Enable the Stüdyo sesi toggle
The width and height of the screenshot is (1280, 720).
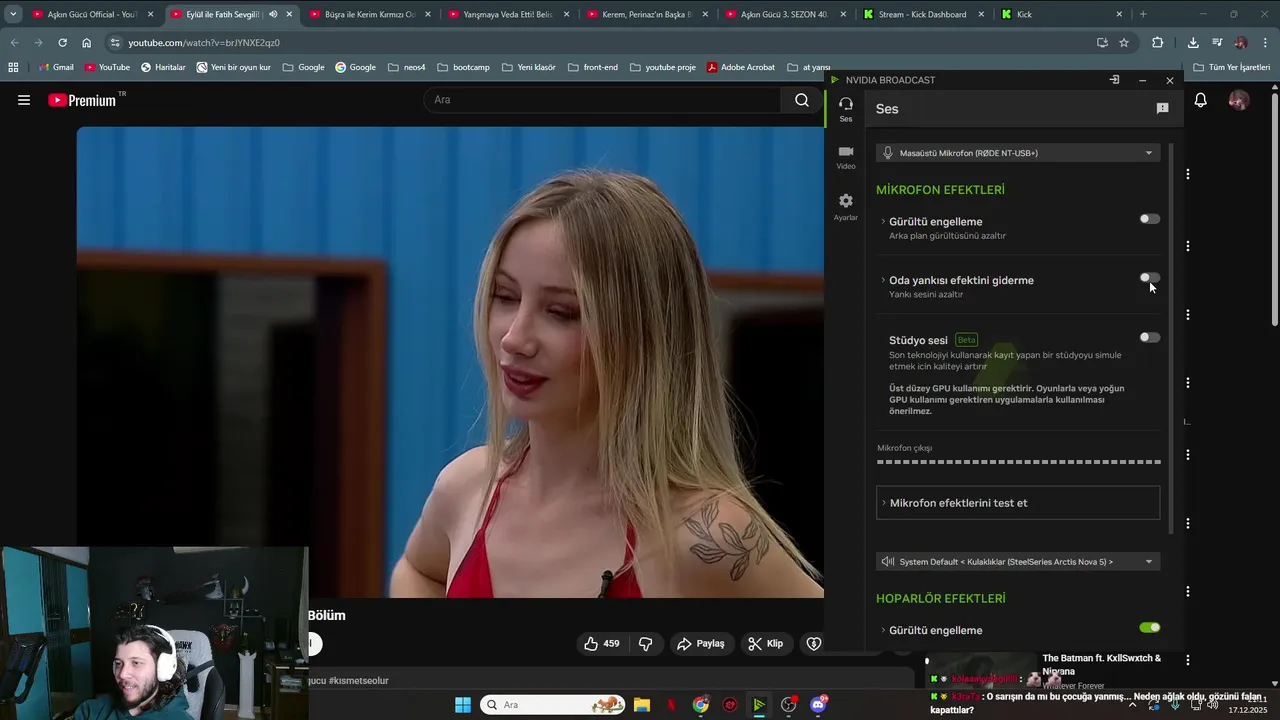[1150, 337]
